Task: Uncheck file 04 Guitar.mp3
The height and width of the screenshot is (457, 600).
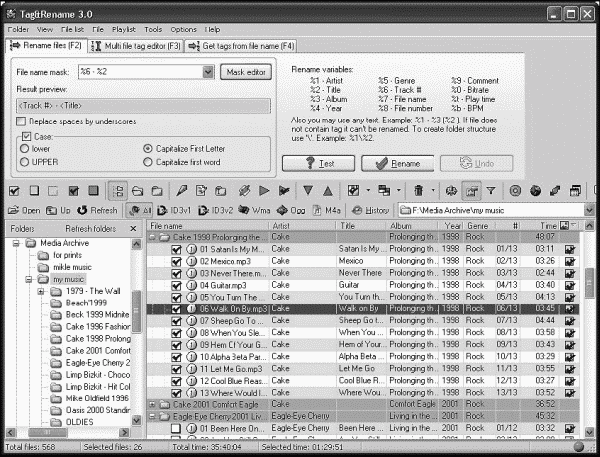Action: click(x=176, y=286)
